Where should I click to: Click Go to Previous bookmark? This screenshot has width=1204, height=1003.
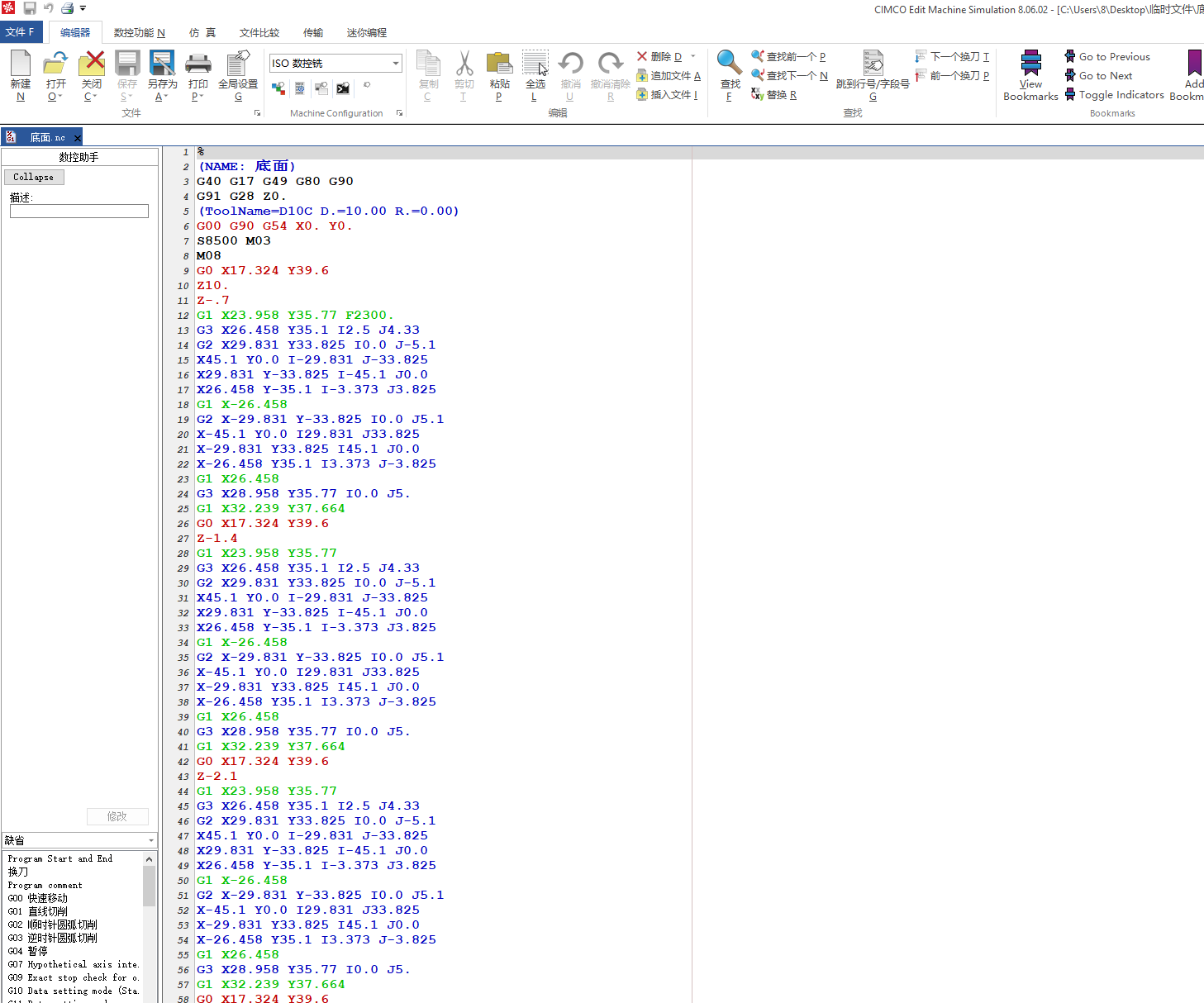[x=1107, y=56]
